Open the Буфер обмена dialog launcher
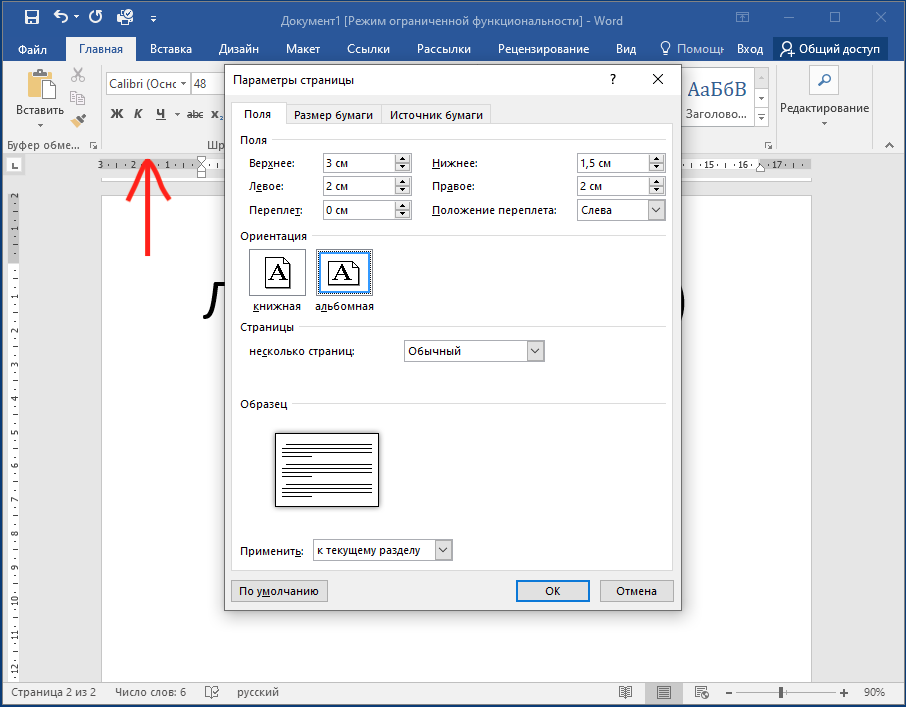This screenshot has height=707, width=906. pos(93,146)
